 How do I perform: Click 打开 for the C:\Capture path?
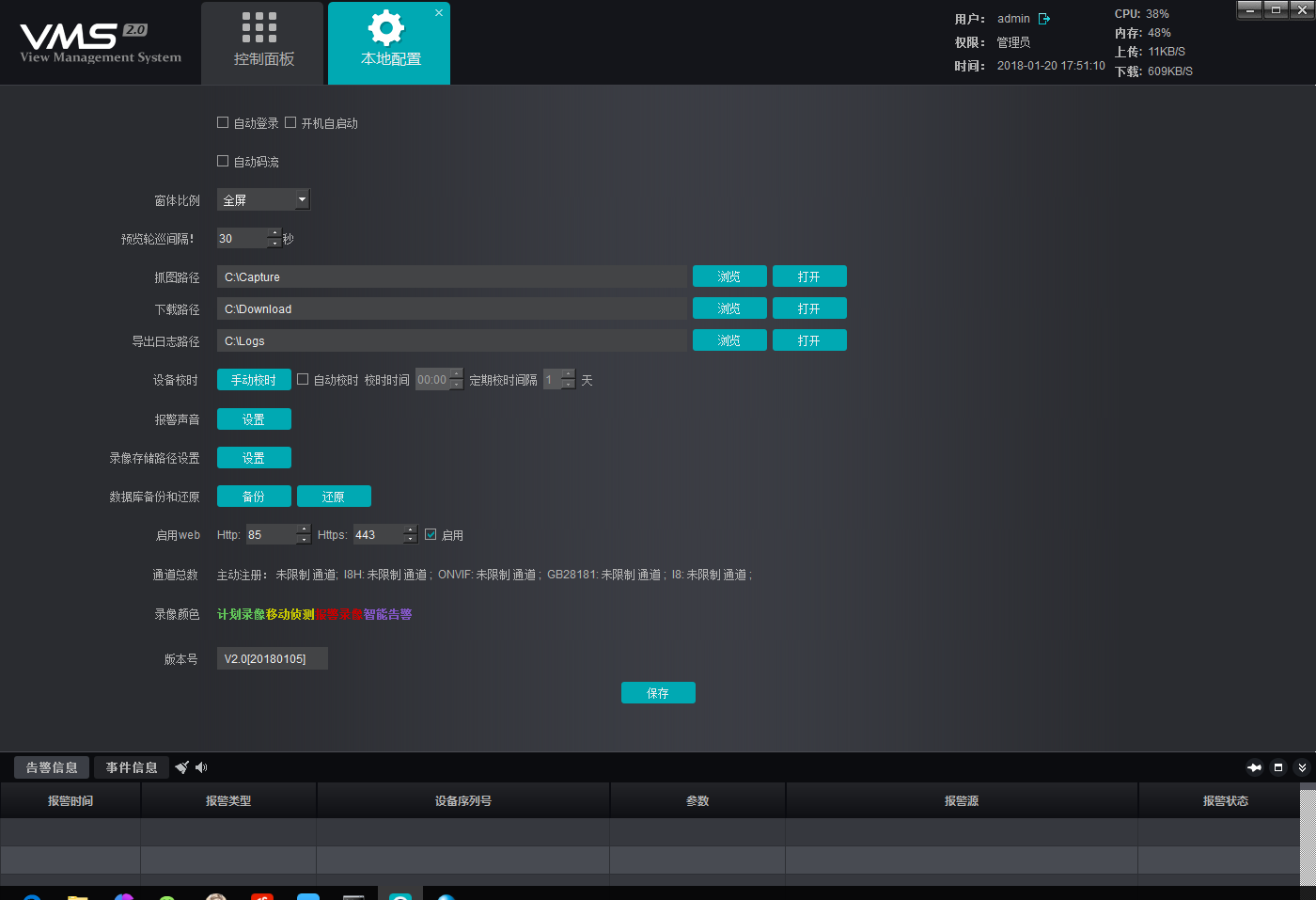[x=809, y=276]
